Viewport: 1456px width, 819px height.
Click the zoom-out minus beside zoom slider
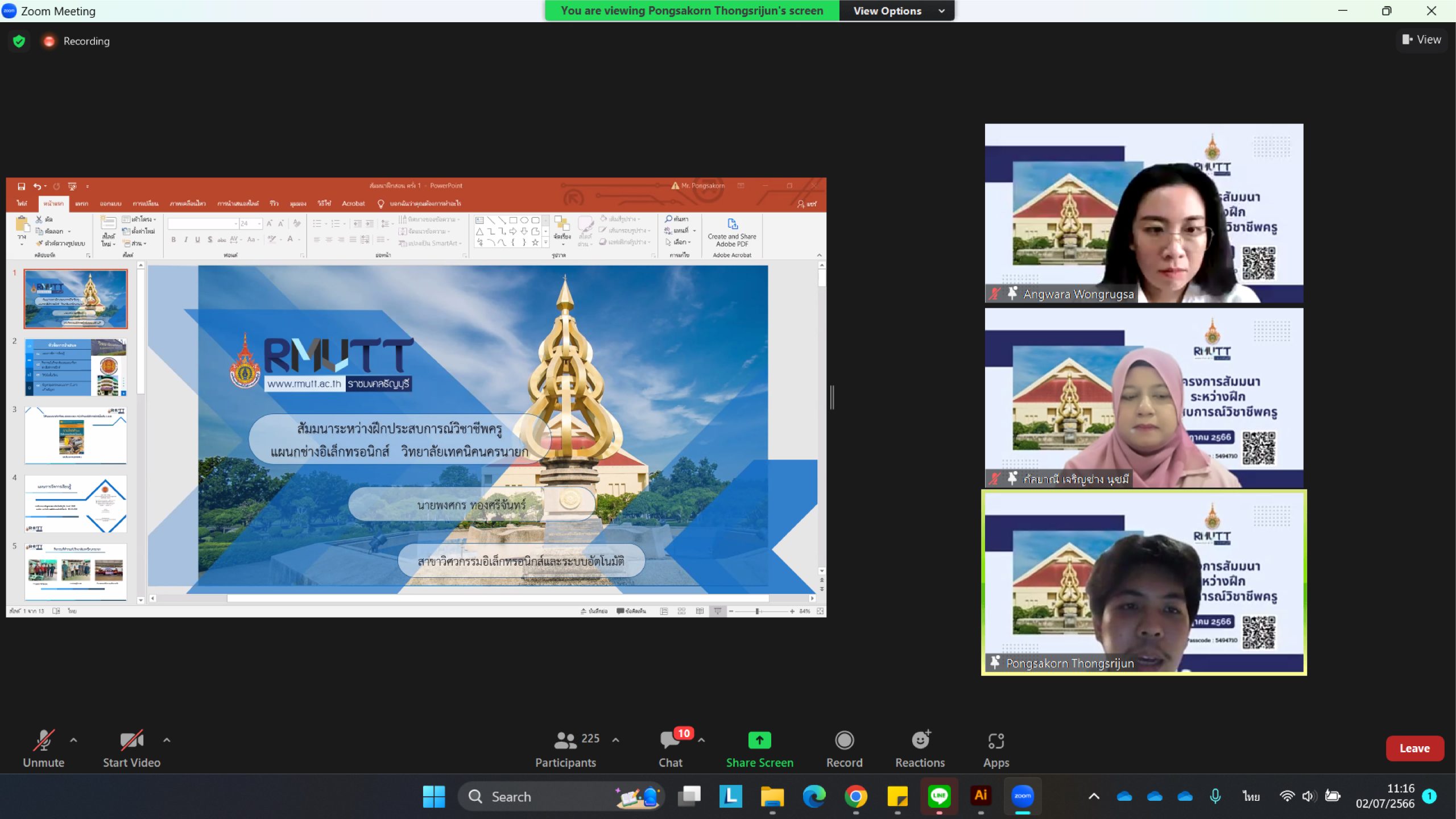(731, 611)
